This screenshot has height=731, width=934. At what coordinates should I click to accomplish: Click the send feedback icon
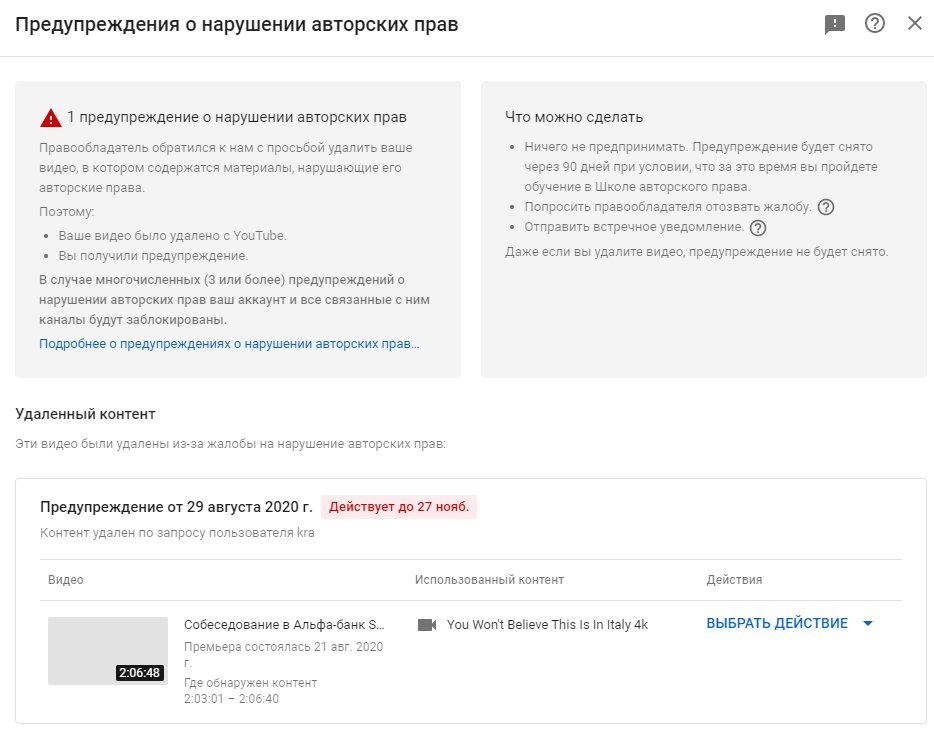835,25
